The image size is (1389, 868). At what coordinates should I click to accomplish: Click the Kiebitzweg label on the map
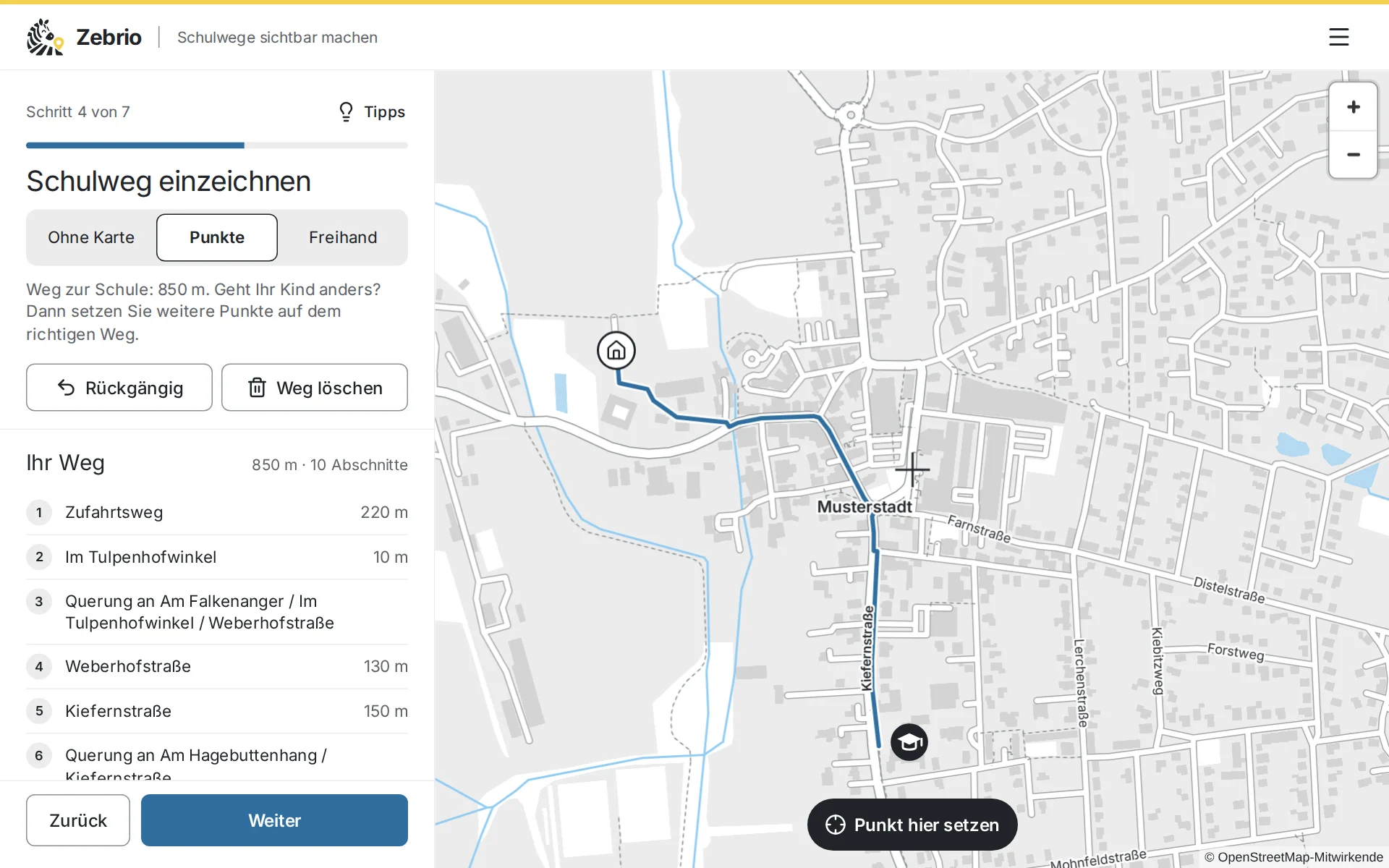click(x=1157, y=660)
